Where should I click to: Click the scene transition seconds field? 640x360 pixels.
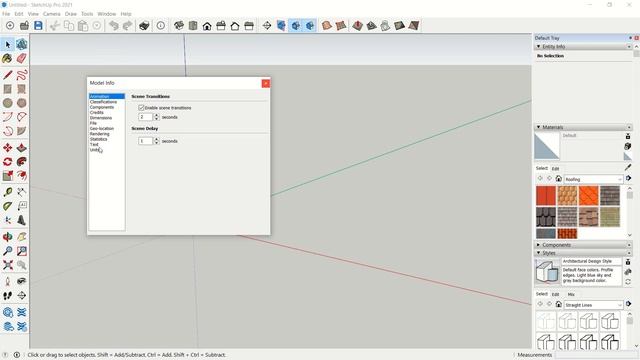[145, 117]
